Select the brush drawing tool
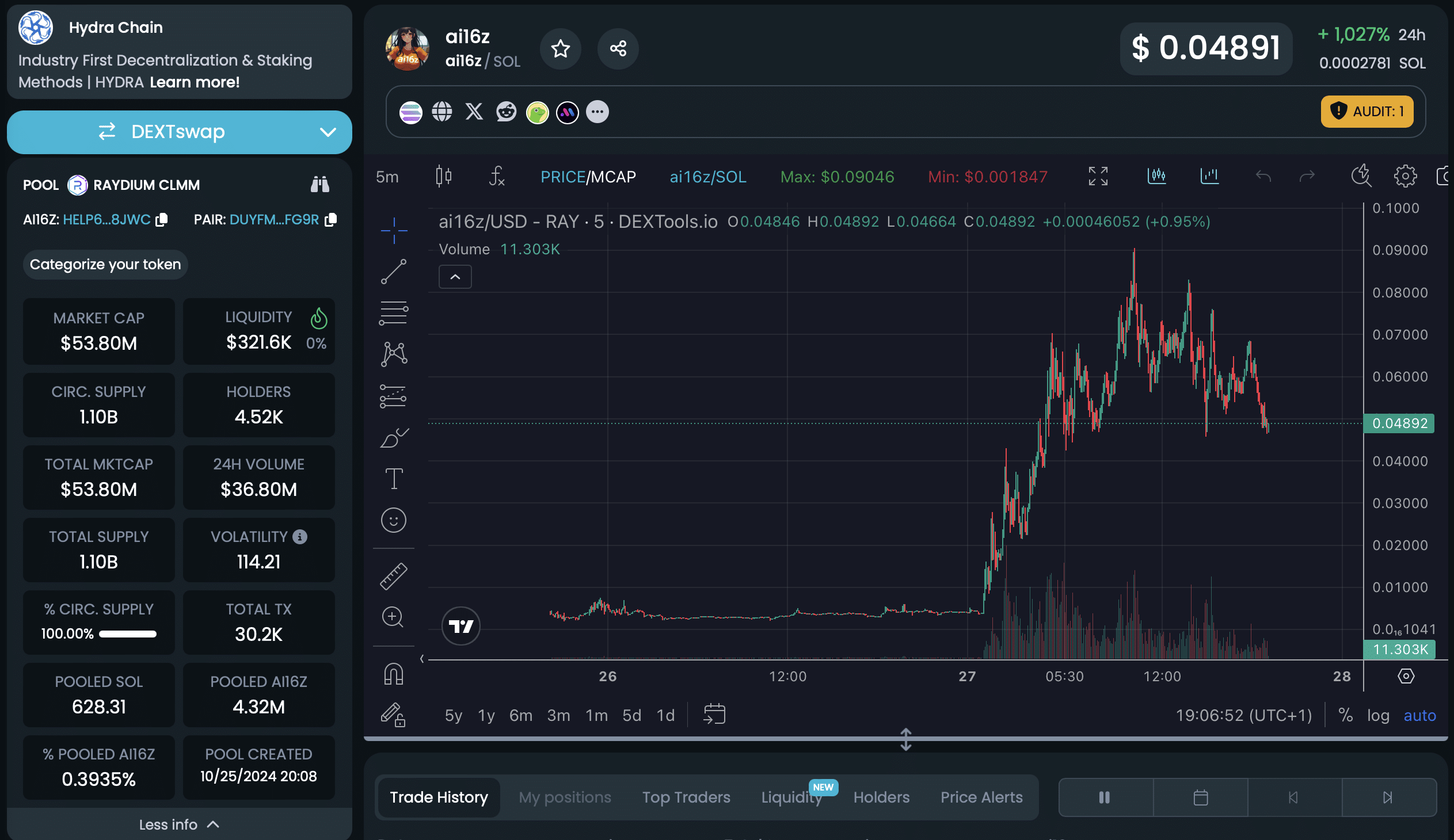Screen dimensions: 1454x840 pyautogui.click(x=394, y=438)
